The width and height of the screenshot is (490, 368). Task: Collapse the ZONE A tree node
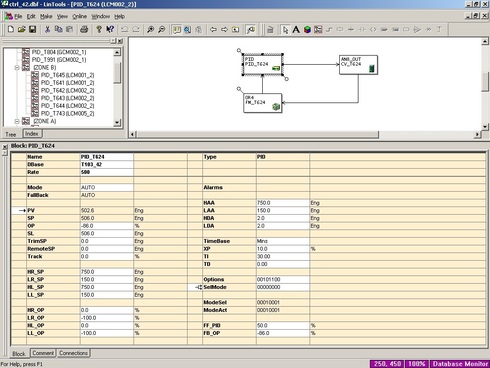point(17,121)
